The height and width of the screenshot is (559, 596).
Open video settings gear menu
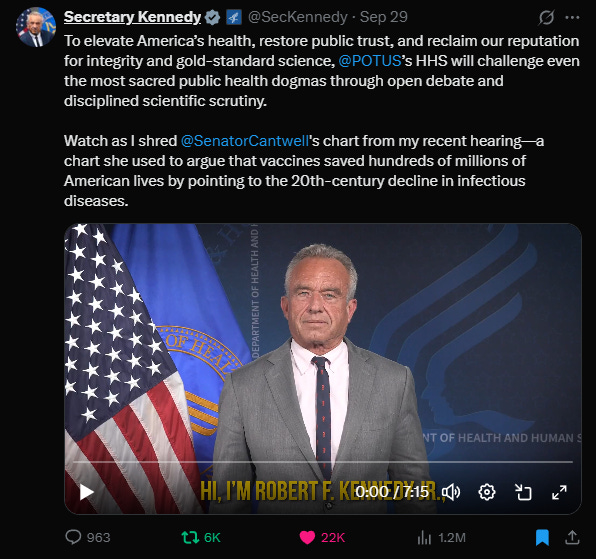tap(487, 492)
